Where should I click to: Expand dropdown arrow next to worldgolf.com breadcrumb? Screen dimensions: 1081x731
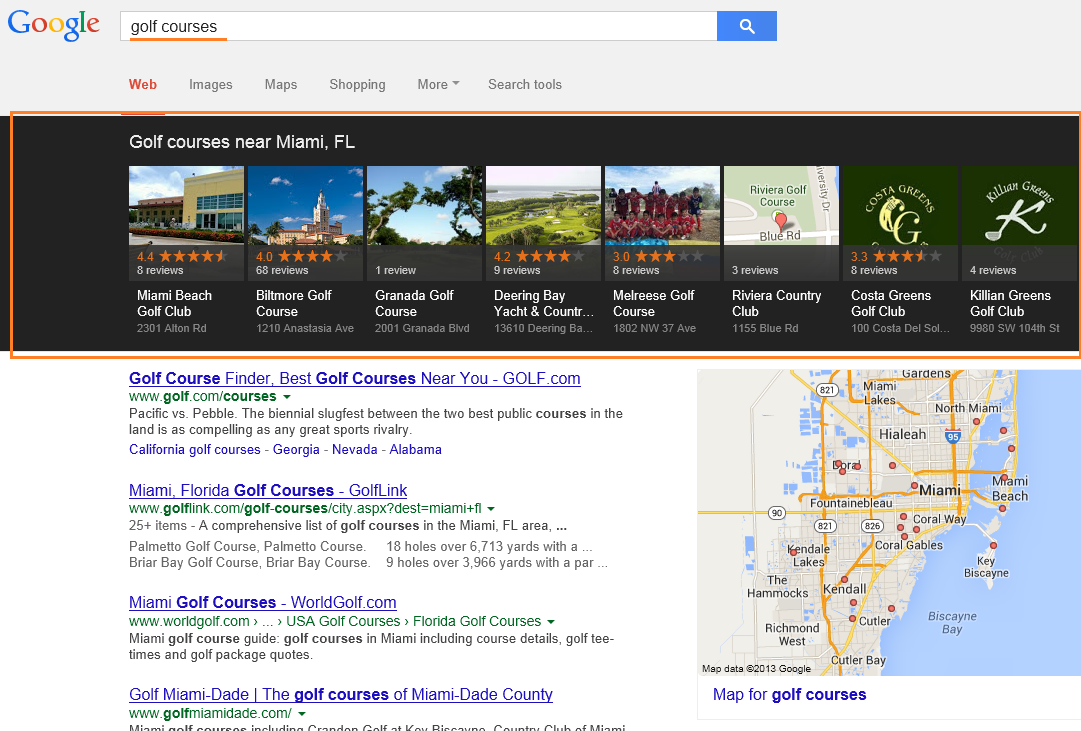pos(550,621)
